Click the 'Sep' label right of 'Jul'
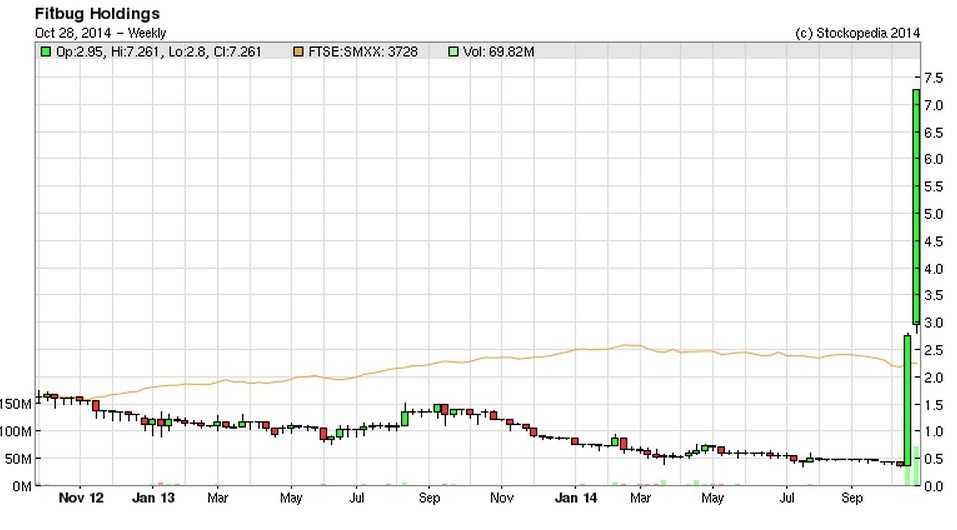The height and width of the screenshot is (530, 957). (x=851, y=498)
